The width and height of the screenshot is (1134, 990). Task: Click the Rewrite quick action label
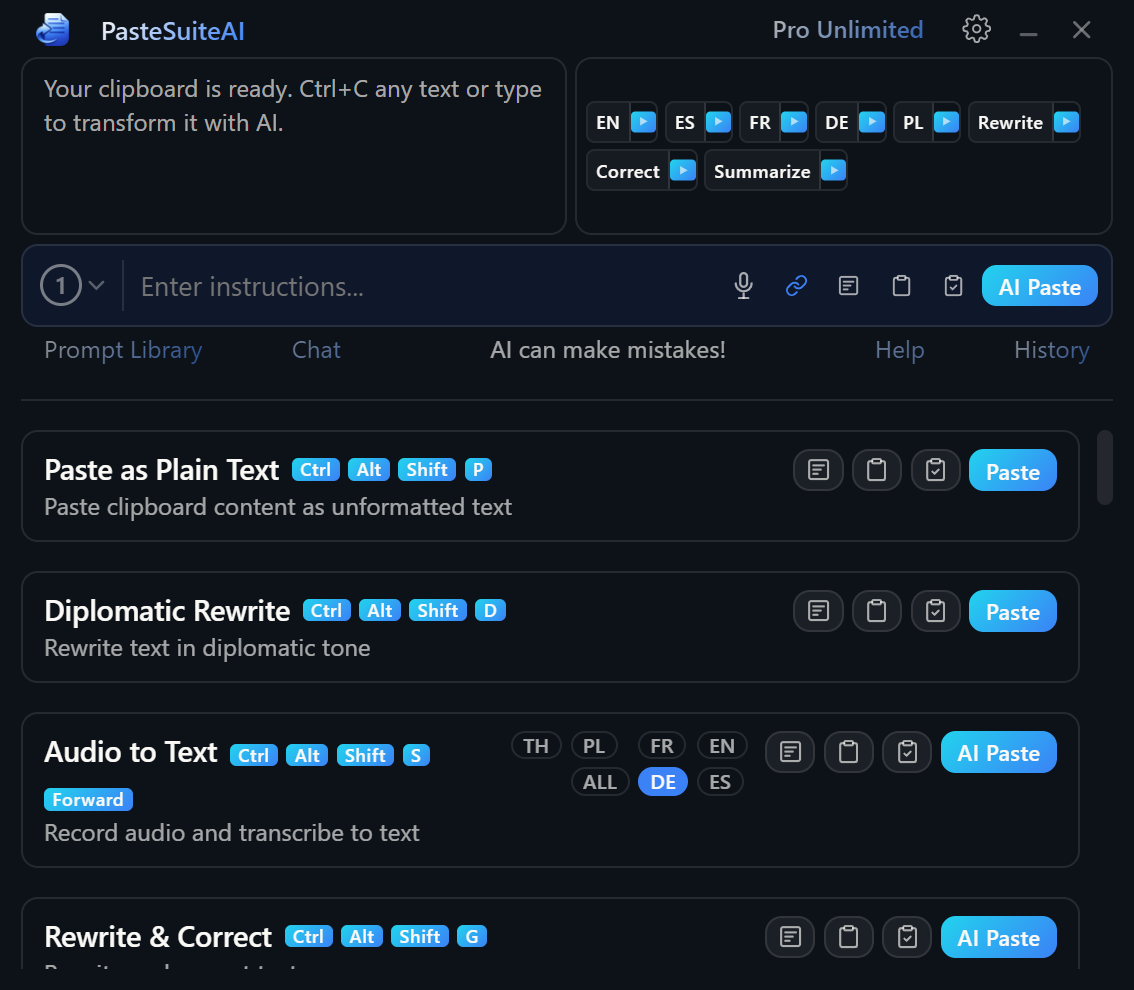coord(1010,122)
